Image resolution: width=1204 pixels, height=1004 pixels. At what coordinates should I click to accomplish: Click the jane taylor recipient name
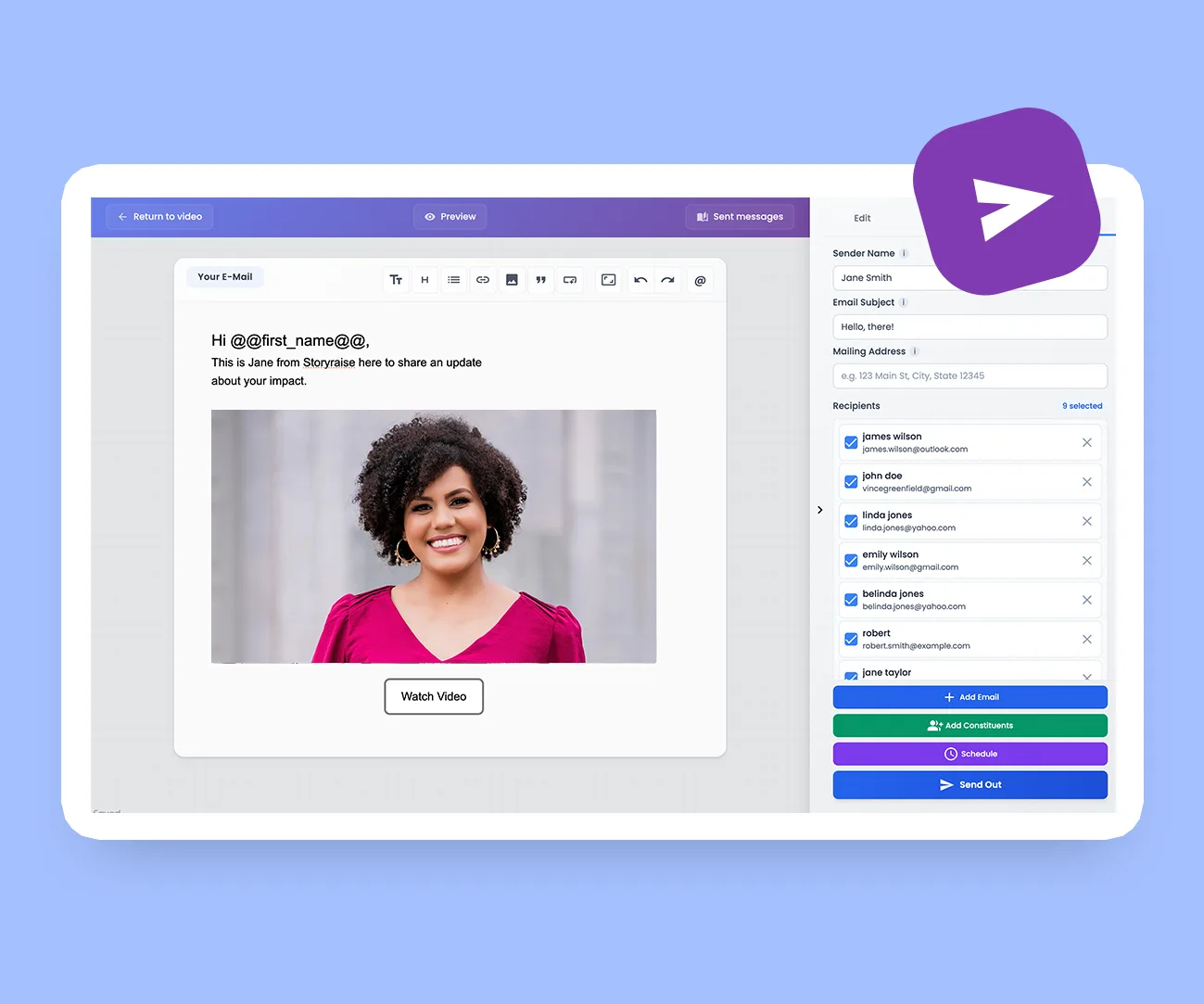[x=886, y=673]
